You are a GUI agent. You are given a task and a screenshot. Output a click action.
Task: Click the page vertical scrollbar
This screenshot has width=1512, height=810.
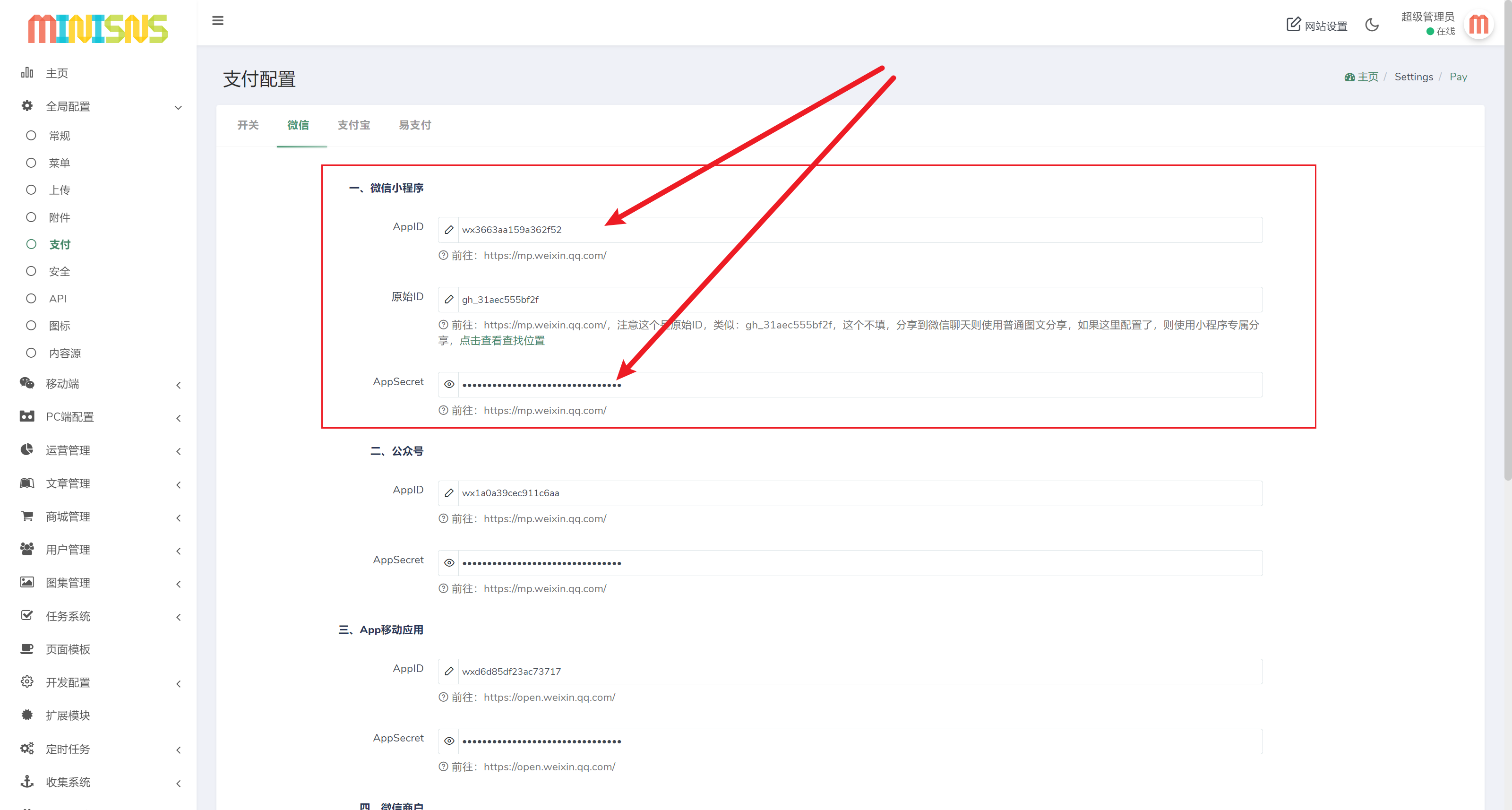(x=1507, y=235)
